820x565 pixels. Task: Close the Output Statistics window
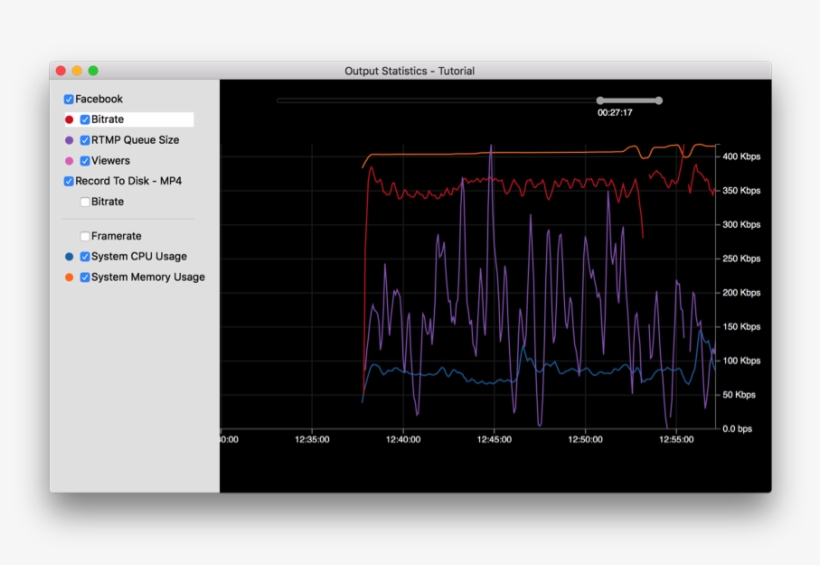(61, 71)
